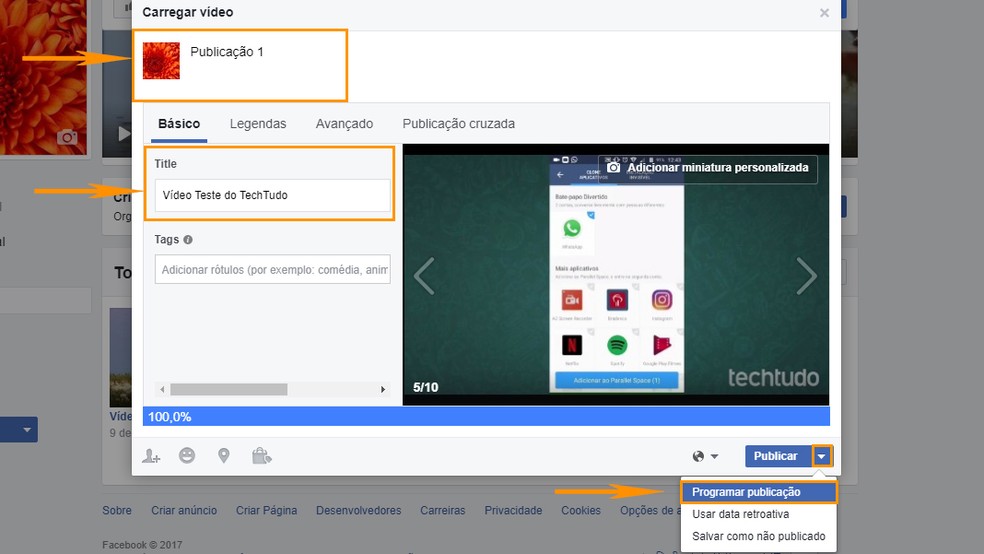Open the Carreiras footer link
Screen dimensions: 984x554
click(442, 511)
